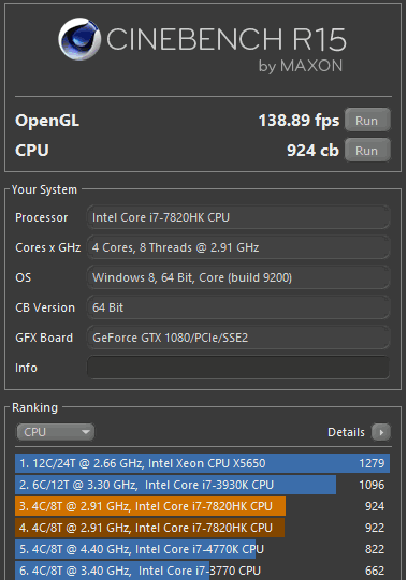Click the 924 cb CPU score
The height and width of the screenshot is (580, 406).
pos(312,150)
